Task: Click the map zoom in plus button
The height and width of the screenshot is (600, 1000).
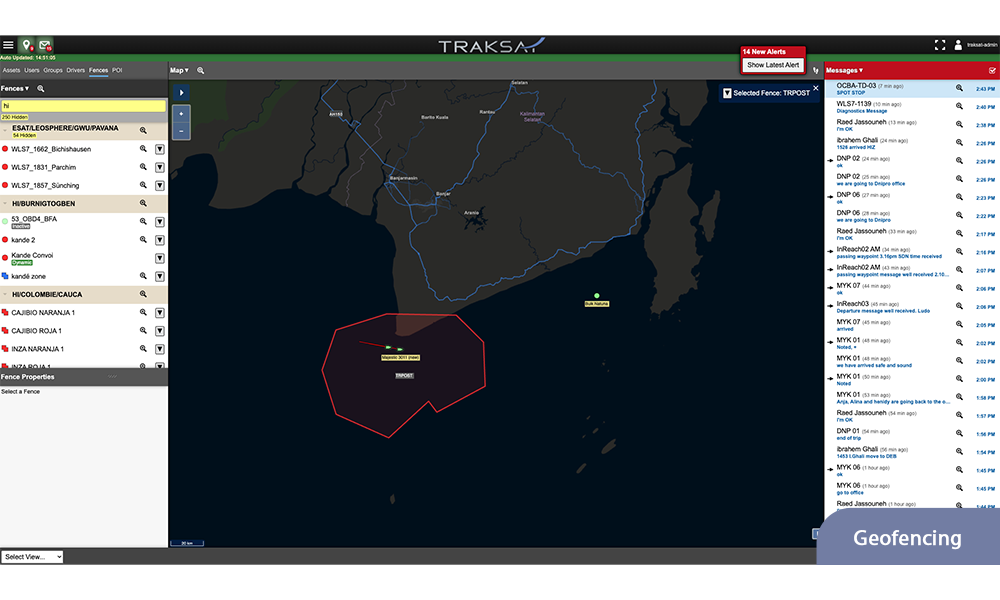Action: point(181,115)
